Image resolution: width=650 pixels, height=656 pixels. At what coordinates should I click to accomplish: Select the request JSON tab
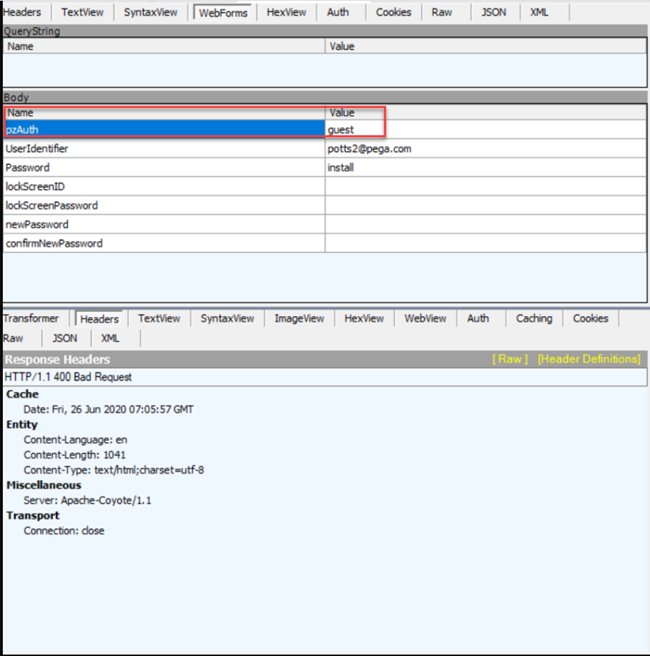pos(493,12)
